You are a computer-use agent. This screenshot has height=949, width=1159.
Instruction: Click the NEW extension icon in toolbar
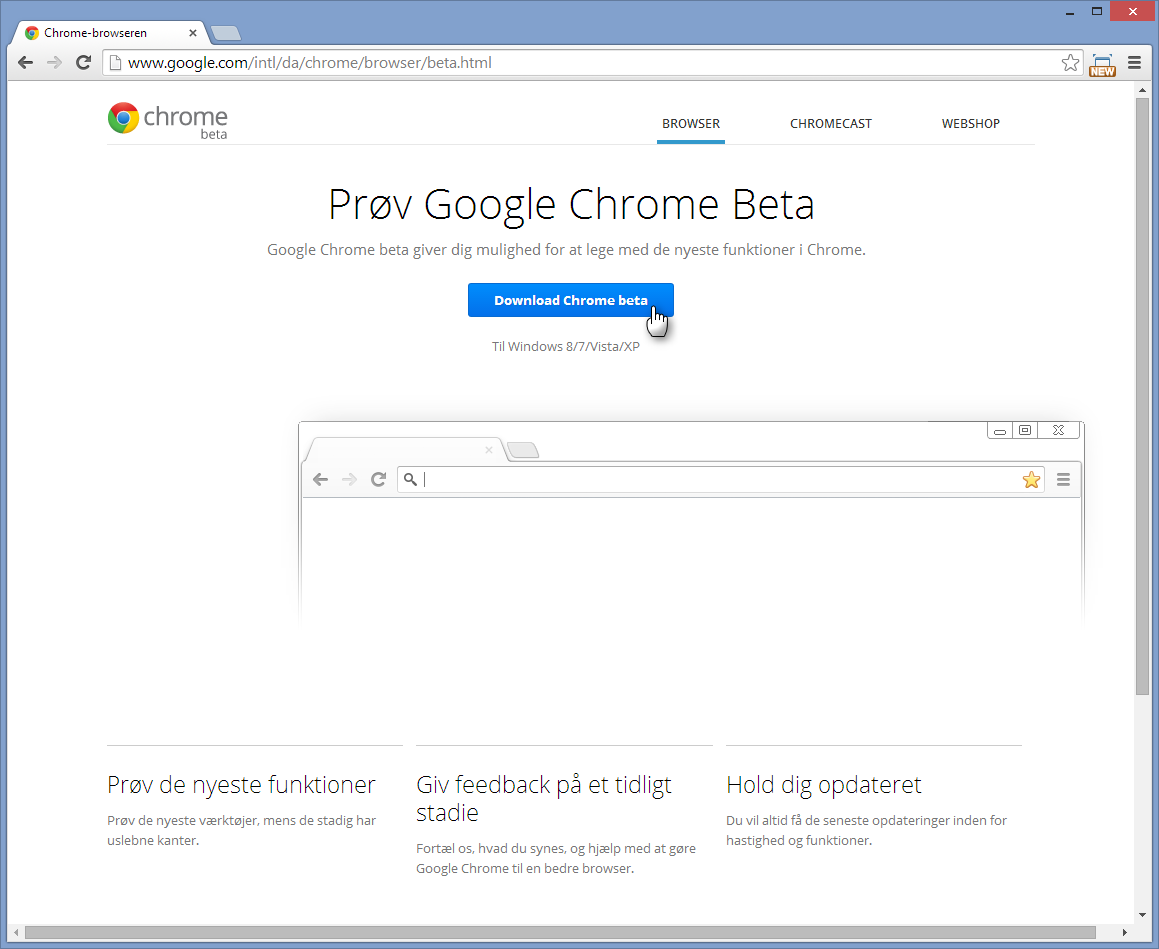[x=1102, y=65]
